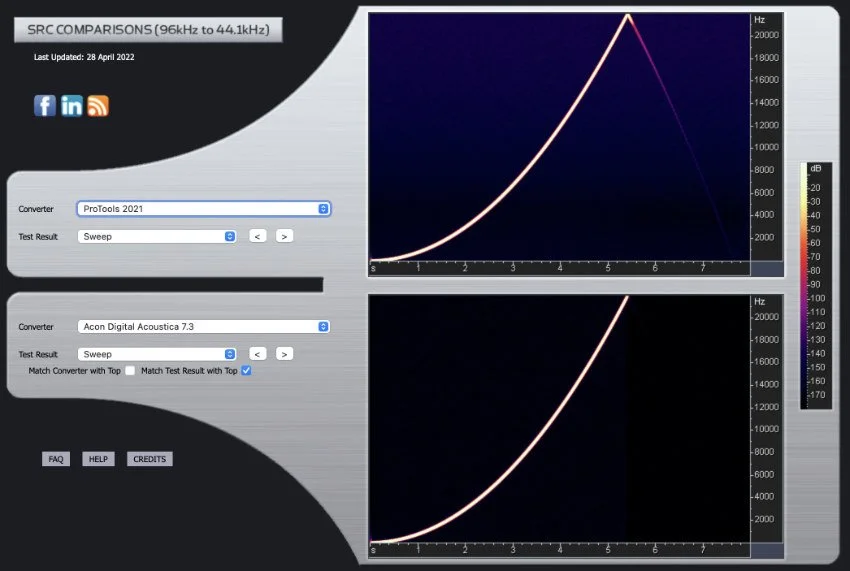Open top Test Result Sweep dropdown
Screen dimensions: 850x571
pyautogui.click(x=157, y=236)
